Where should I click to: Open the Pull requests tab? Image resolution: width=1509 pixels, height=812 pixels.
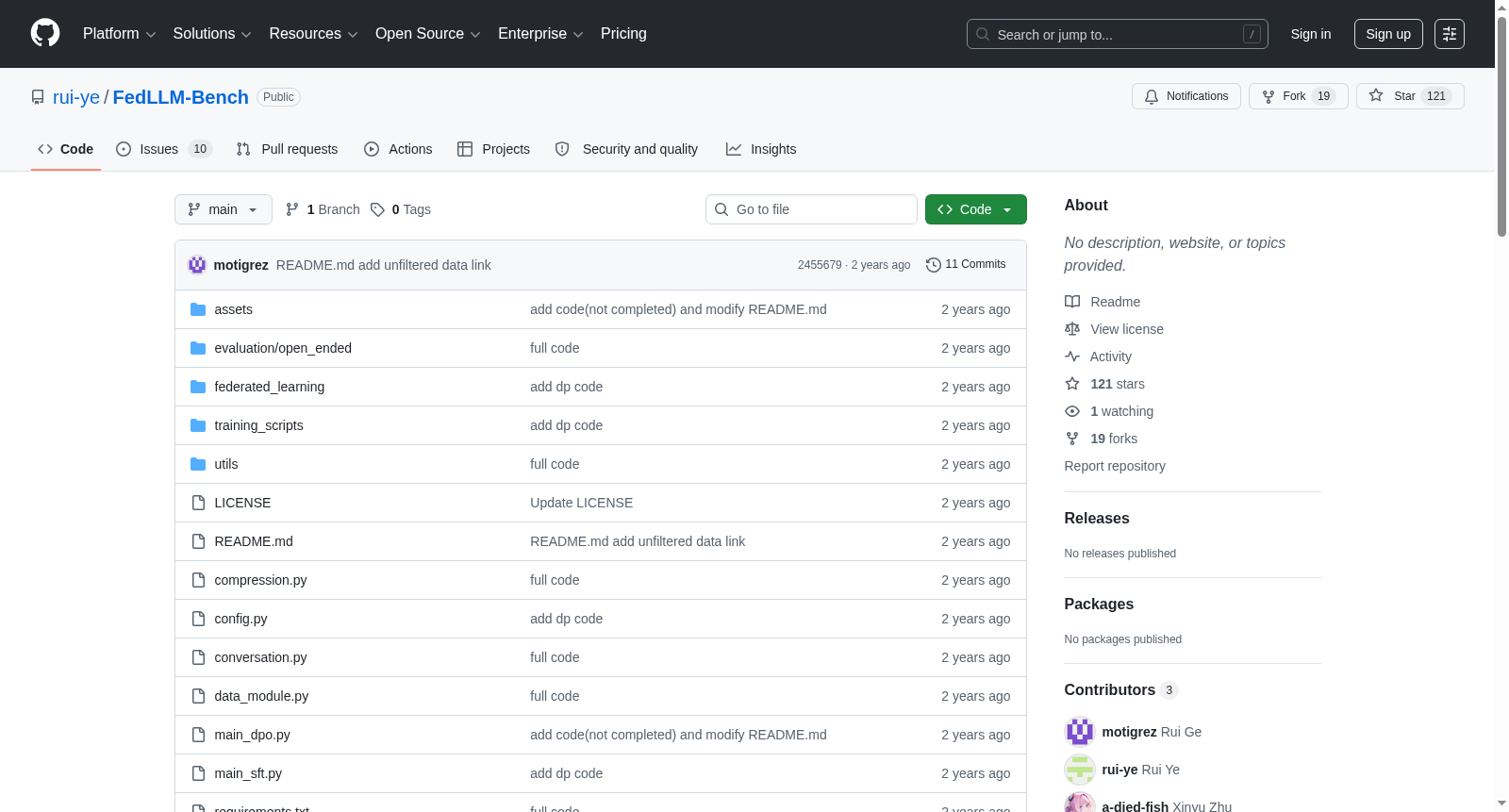tap(287, 149)
